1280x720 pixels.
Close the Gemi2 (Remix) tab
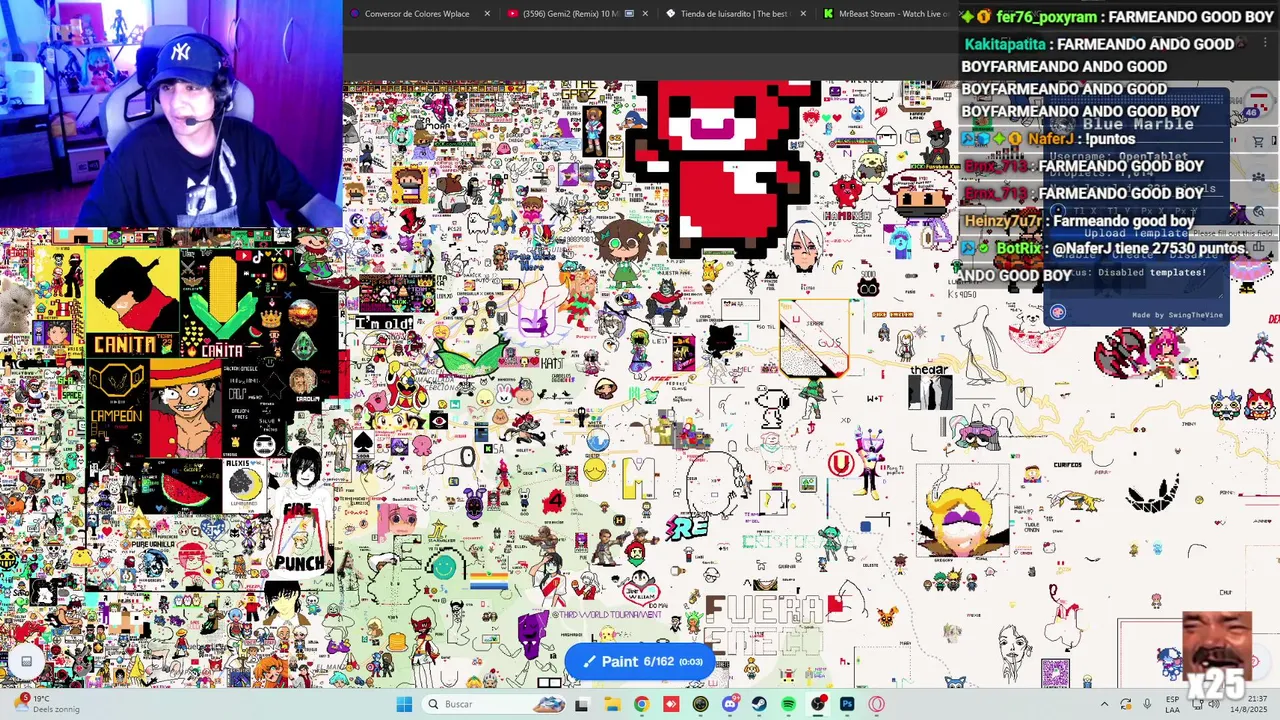(x=644, y=14)
